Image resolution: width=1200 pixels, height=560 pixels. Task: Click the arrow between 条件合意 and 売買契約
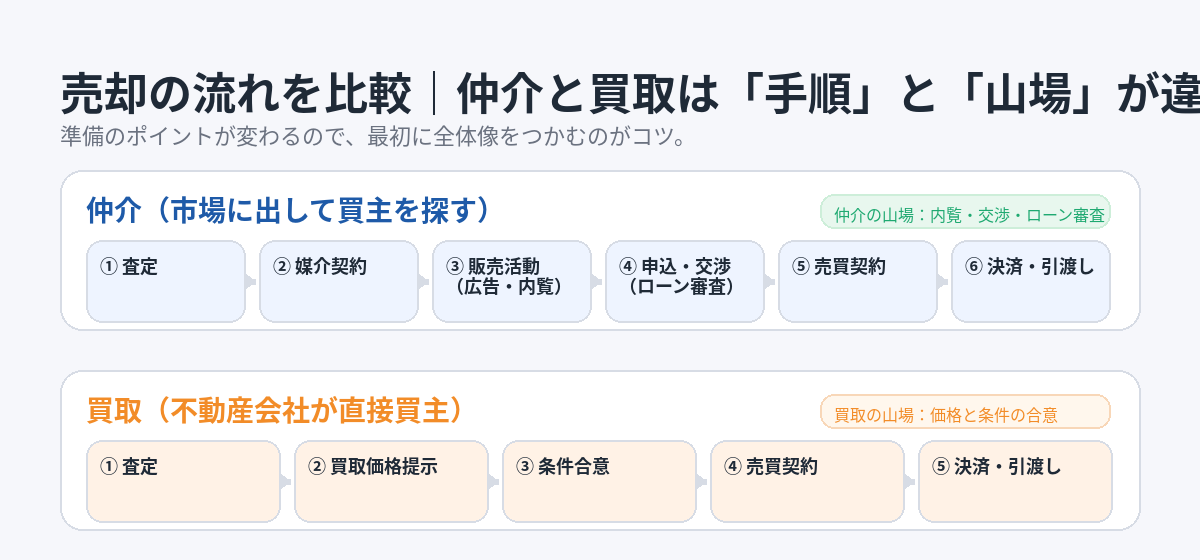point(703,482)
